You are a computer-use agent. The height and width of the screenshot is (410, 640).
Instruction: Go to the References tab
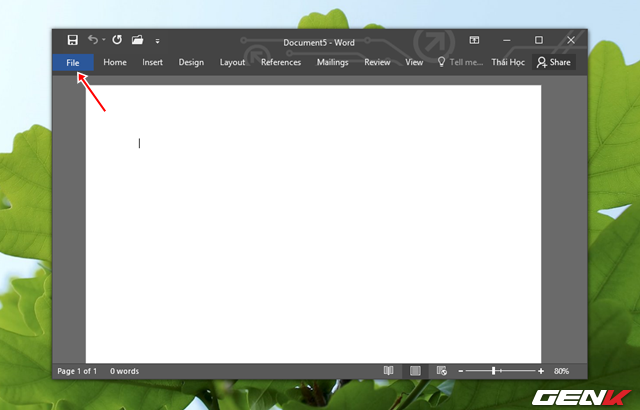click(281, 62)
